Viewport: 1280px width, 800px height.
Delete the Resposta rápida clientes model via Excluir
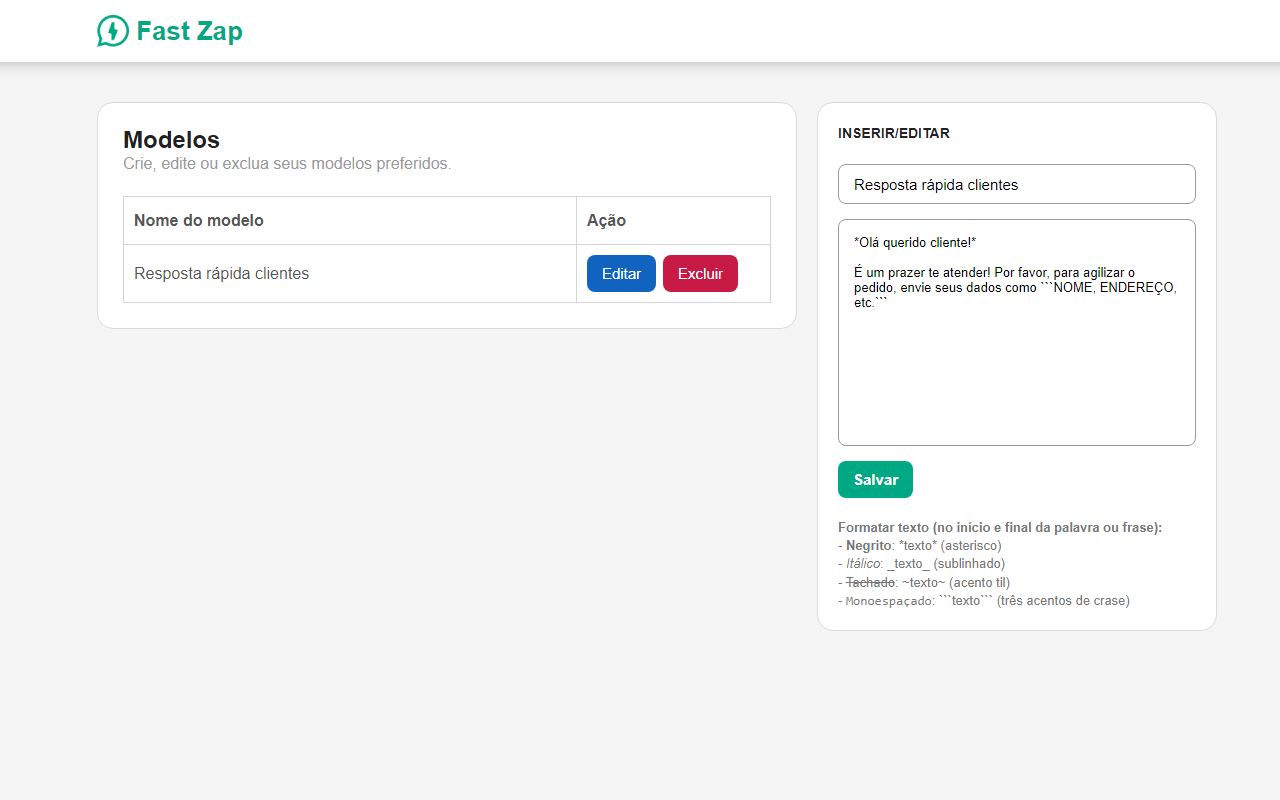pyautogui.click(x=700, y=274)
